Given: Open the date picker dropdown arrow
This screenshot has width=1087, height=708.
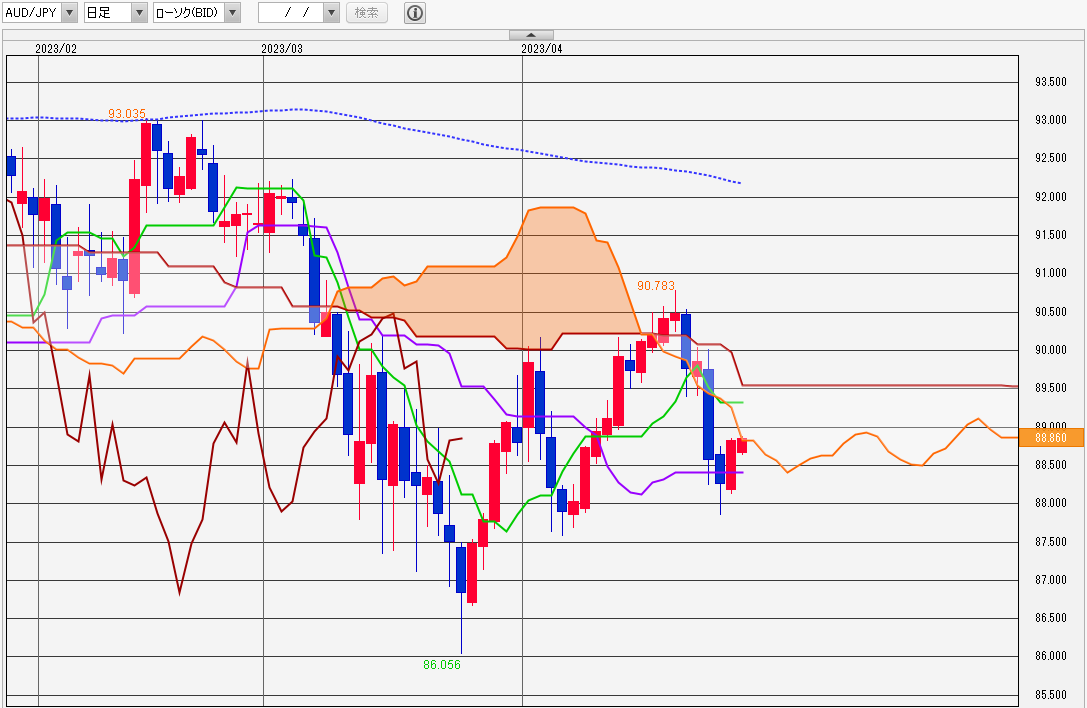Looking at the screenshot, I should (x=331, y=12).
